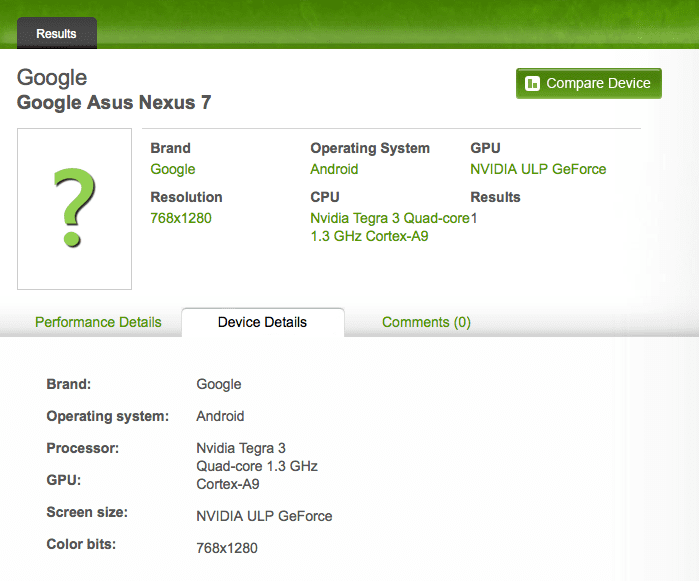Click the Processor: label
This screenshot has width=699, height=581.
[83, 448]
